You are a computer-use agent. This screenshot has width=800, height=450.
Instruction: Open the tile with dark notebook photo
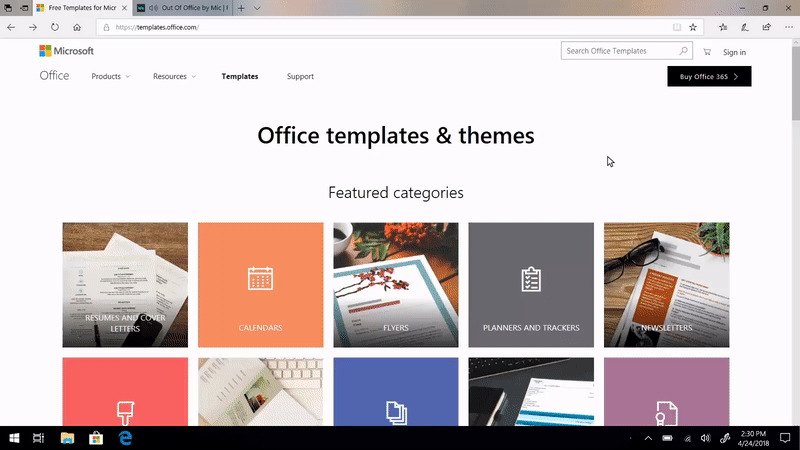pyautogui.click(x=531, y=392)
